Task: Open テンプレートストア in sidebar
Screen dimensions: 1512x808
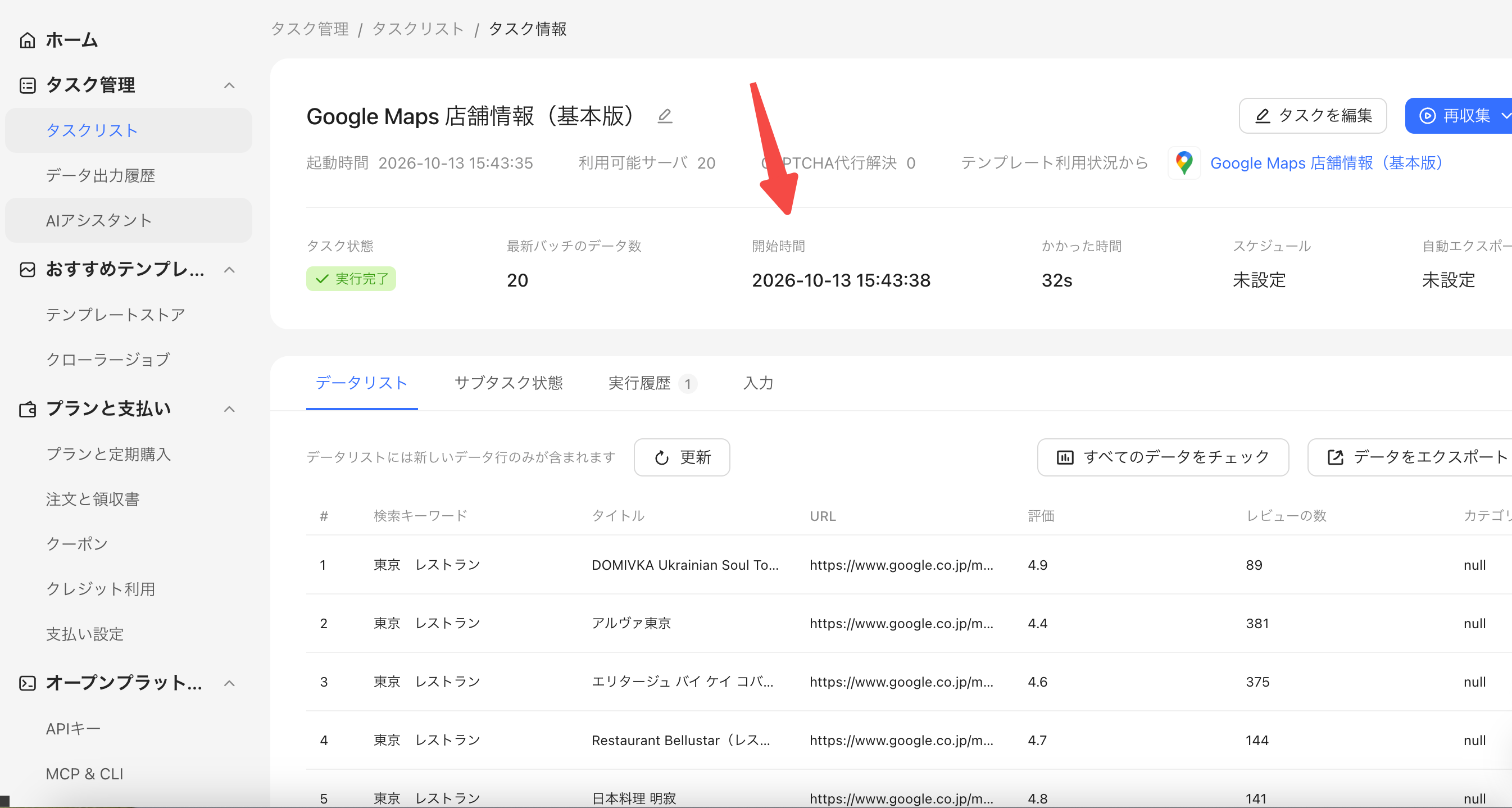Action: pos(129,315)
